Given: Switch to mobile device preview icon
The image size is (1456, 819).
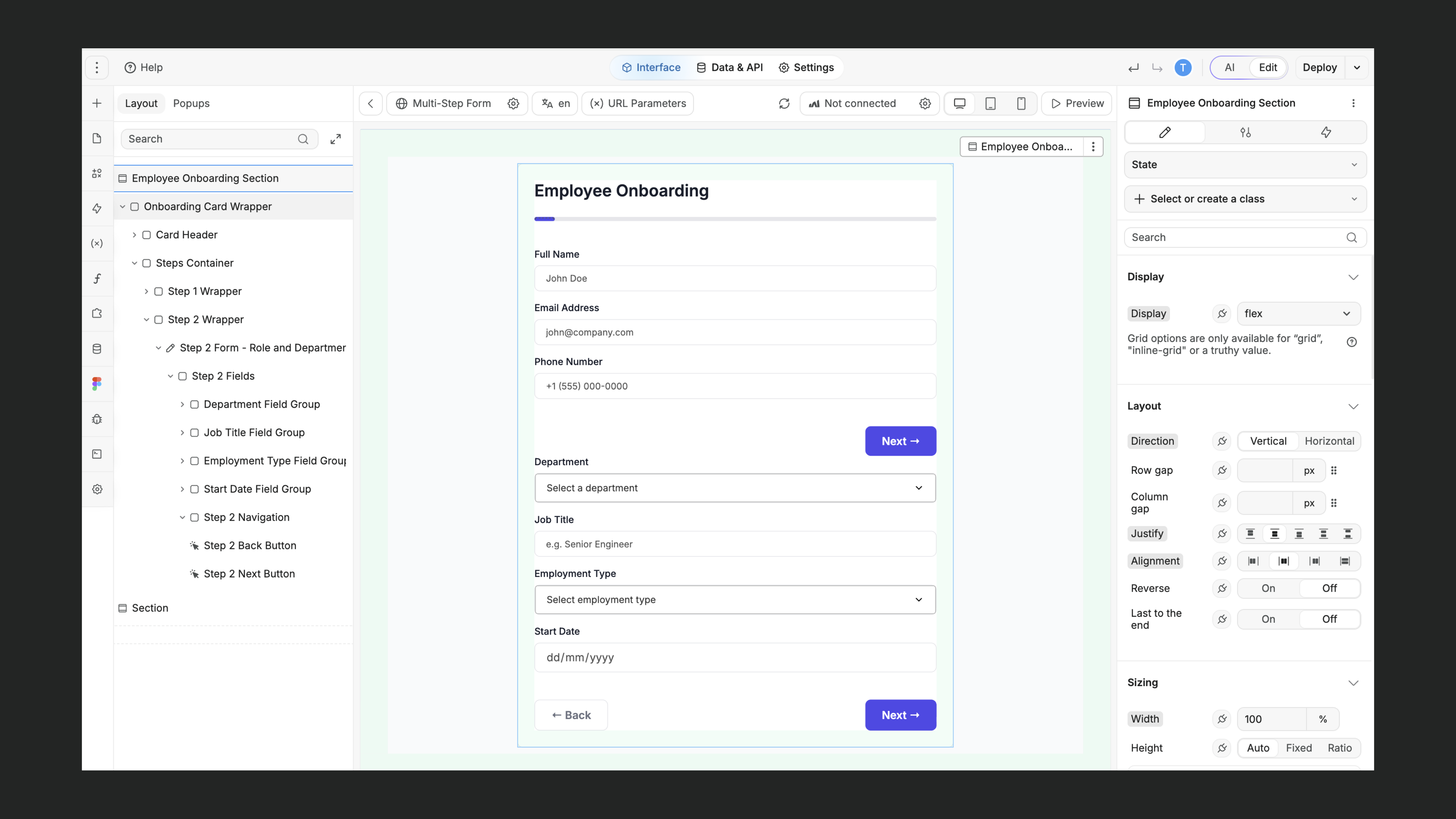Looking at the screenshot, I should pyautogui.click(x=1021, y=103).
